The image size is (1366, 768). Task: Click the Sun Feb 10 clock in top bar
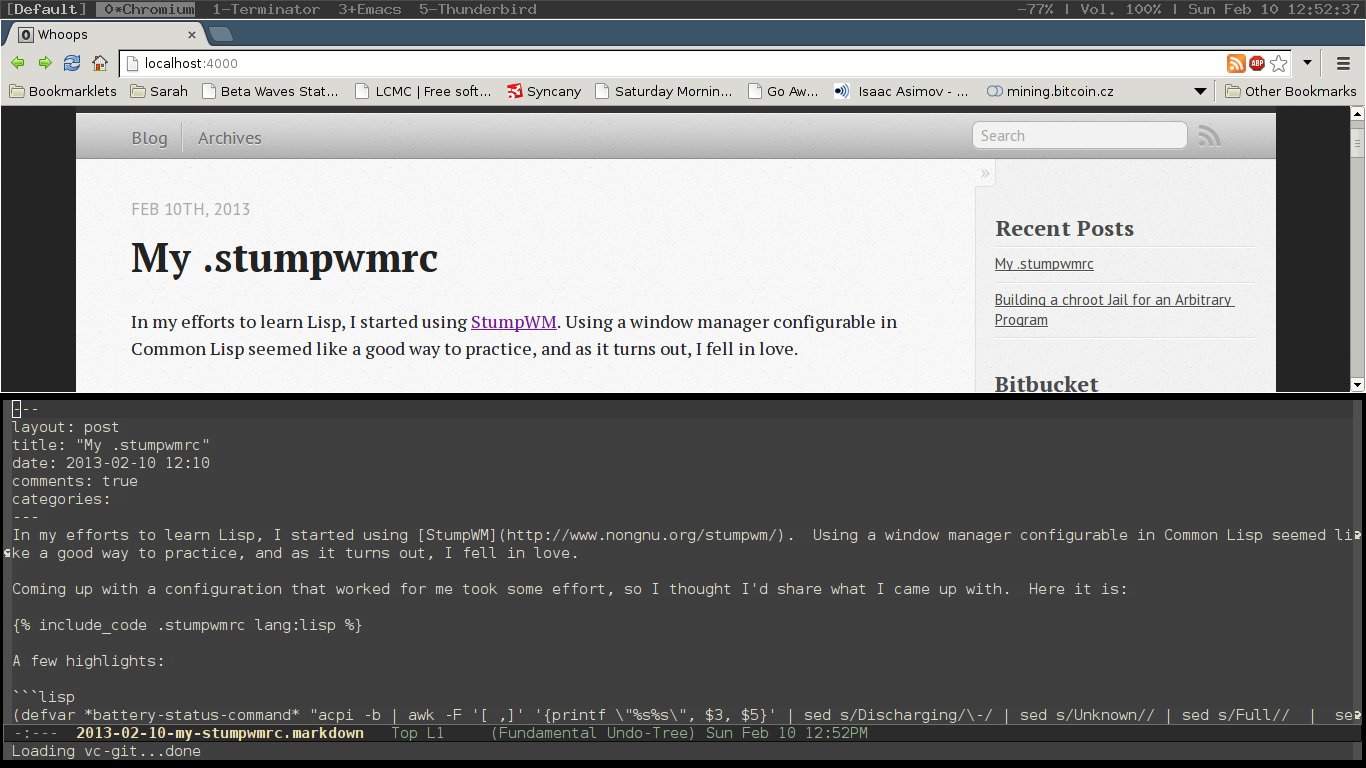(1275, 9)
